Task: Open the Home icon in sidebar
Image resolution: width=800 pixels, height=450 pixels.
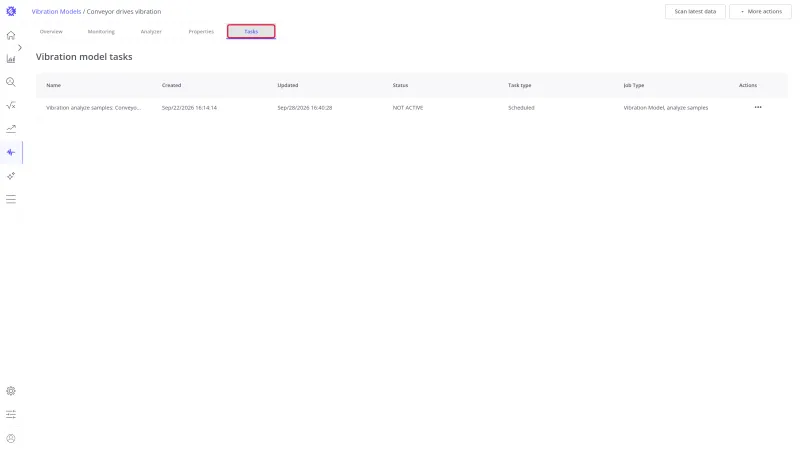Action: pos(11,35)
